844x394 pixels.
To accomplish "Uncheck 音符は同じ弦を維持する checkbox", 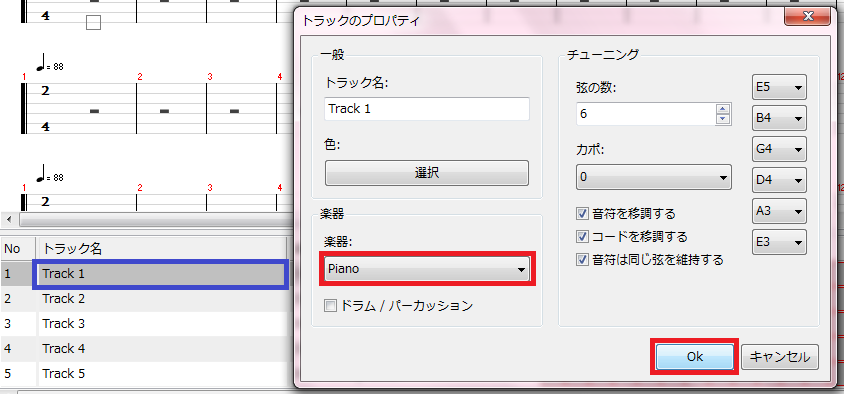I will [x=582, y=260].
